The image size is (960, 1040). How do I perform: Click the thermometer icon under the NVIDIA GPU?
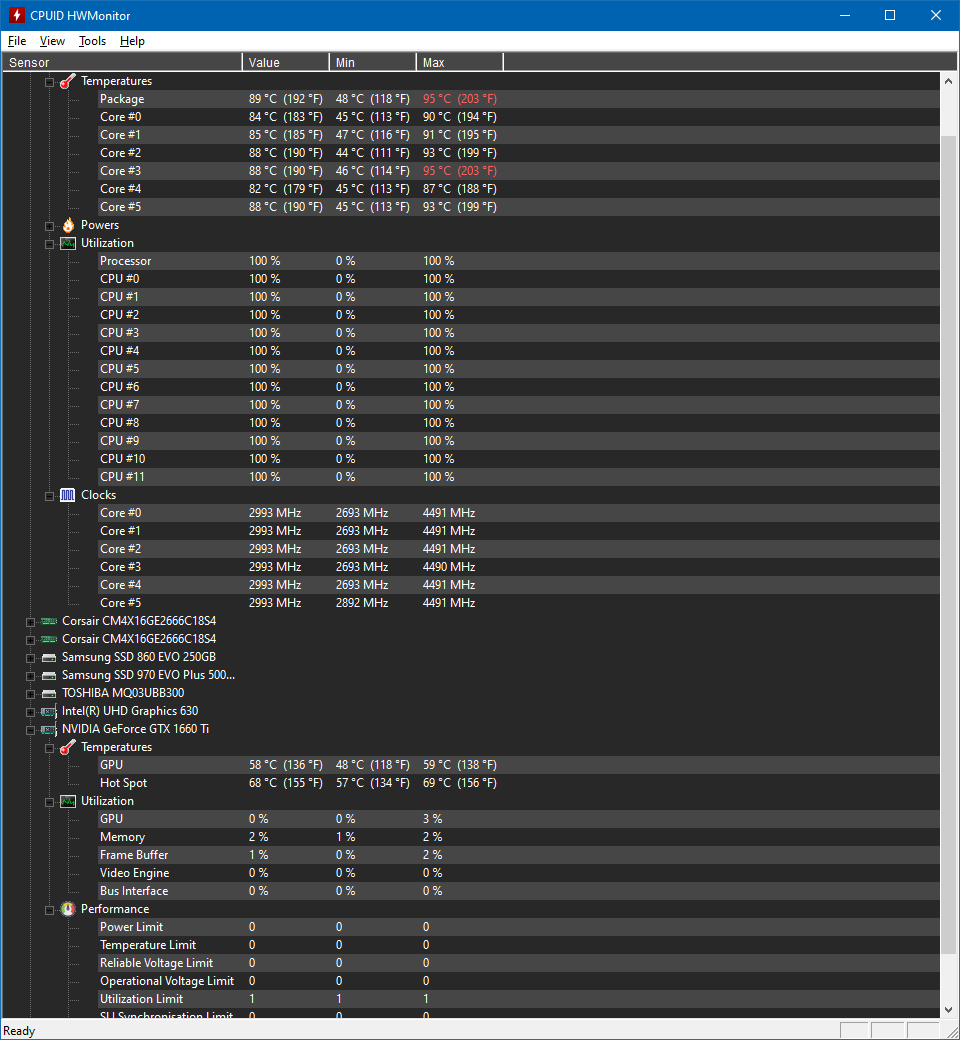68,747
